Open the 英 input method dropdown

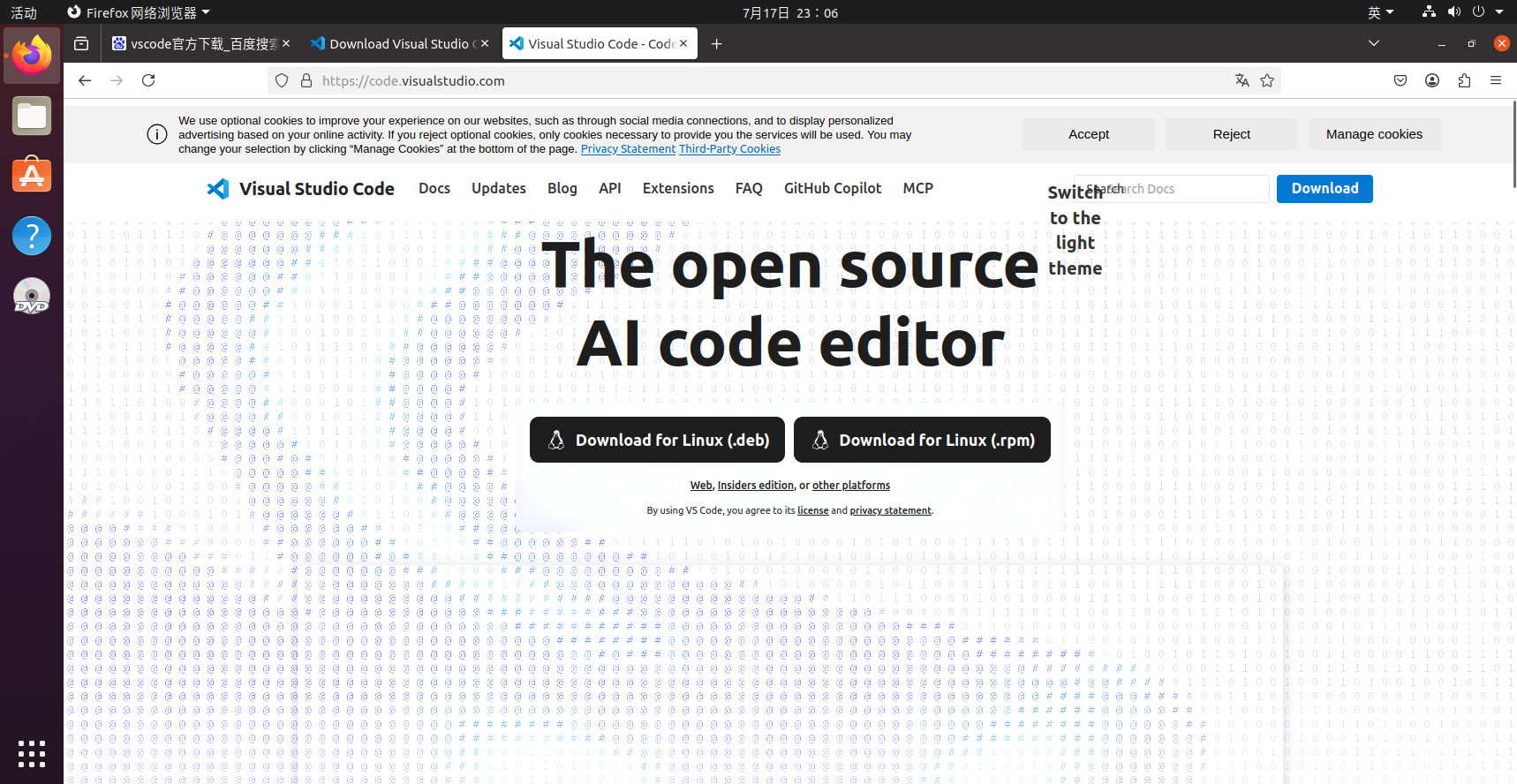coord(1380,12)
